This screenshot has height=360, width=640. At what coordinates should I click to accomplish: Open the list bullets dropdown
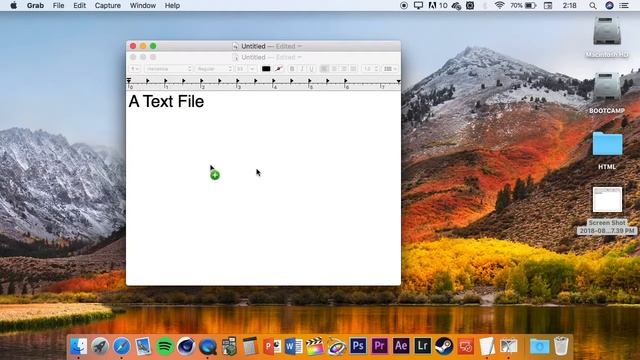coord(390,69)
